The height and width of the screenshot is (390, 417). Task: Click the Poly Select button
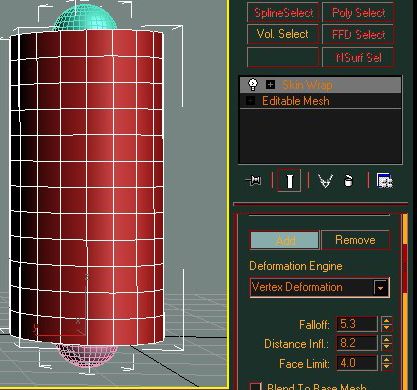point(358,13)
